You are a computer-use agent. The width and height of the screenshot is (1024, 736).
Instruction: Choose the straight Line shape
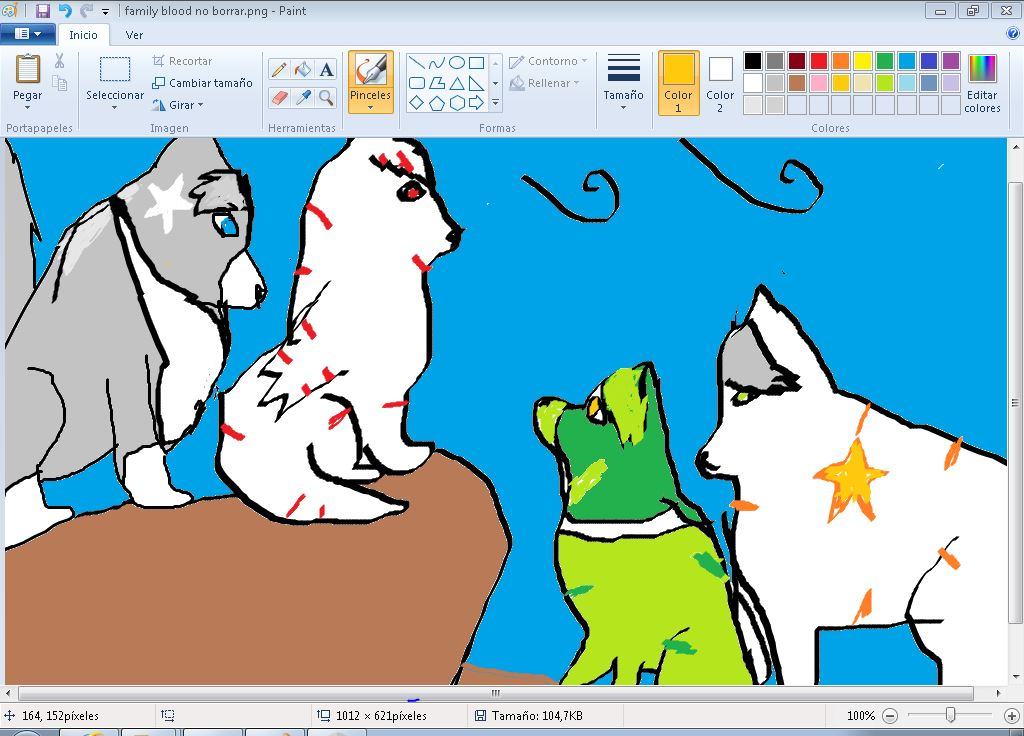(x=417, y=63)
